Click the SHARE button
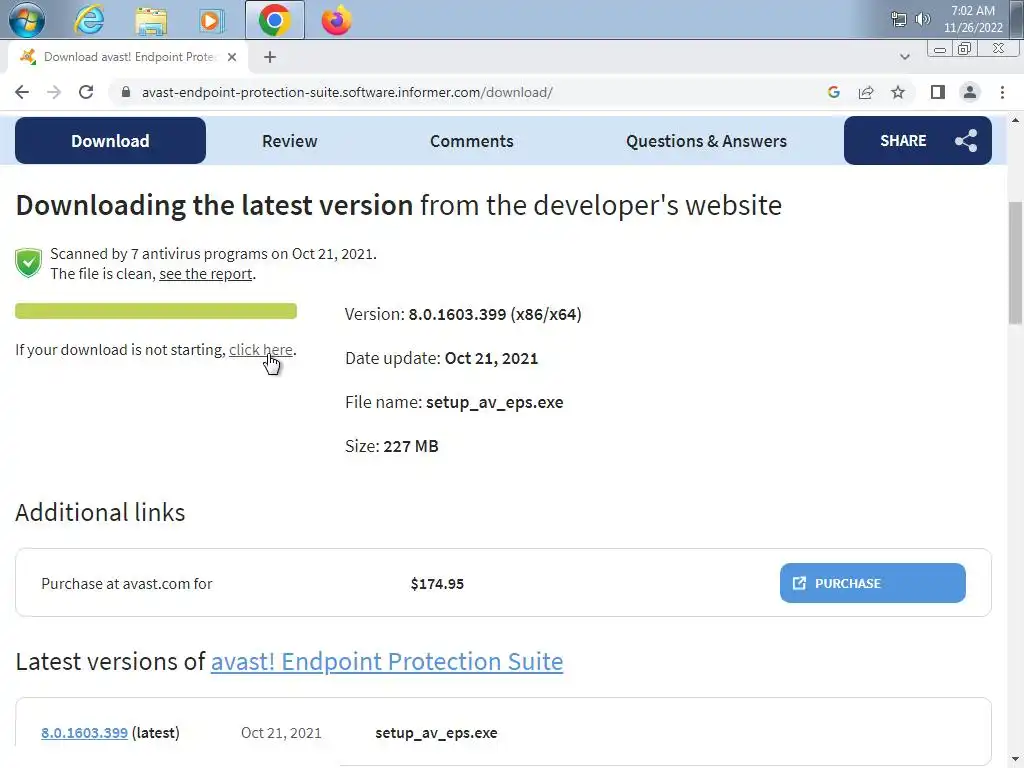Screen dimensions: 1024x768 point(918,140)
